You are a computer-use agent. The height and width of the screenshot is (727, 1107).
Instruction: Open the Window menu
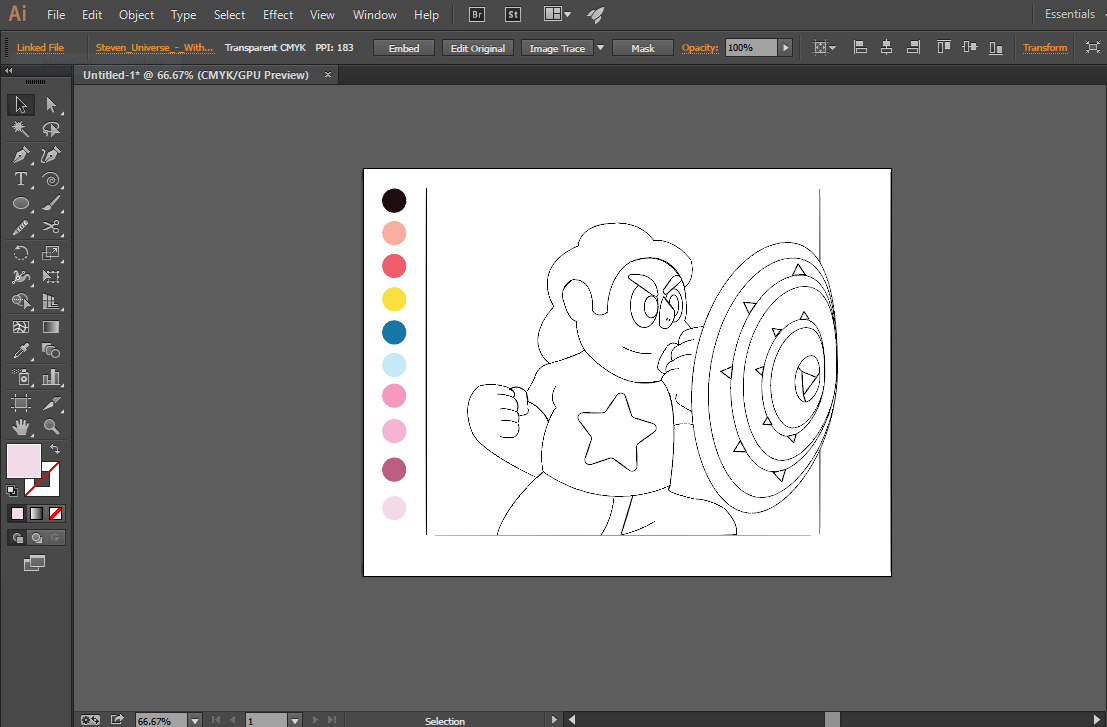[374, 15]
